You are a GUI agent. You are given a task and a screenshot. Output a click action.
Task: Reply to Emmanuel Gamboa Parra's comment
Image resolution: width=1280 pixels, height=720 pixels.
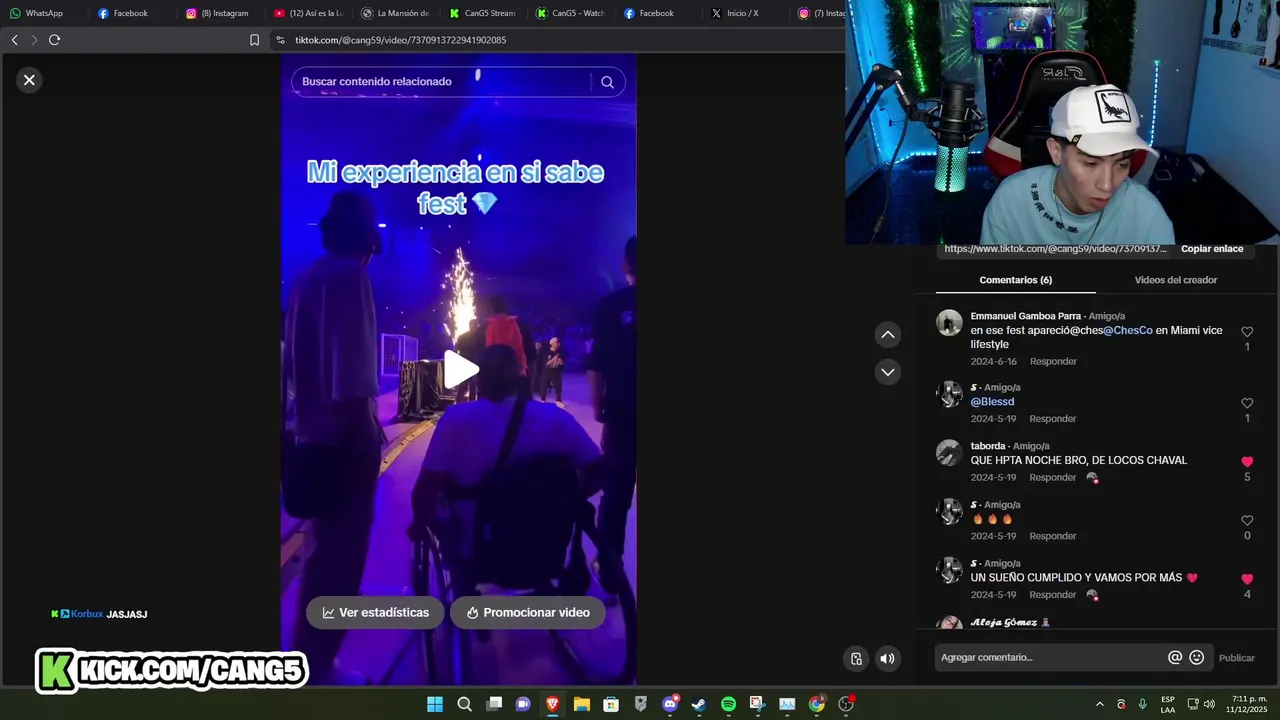[x=1053, y=361]
